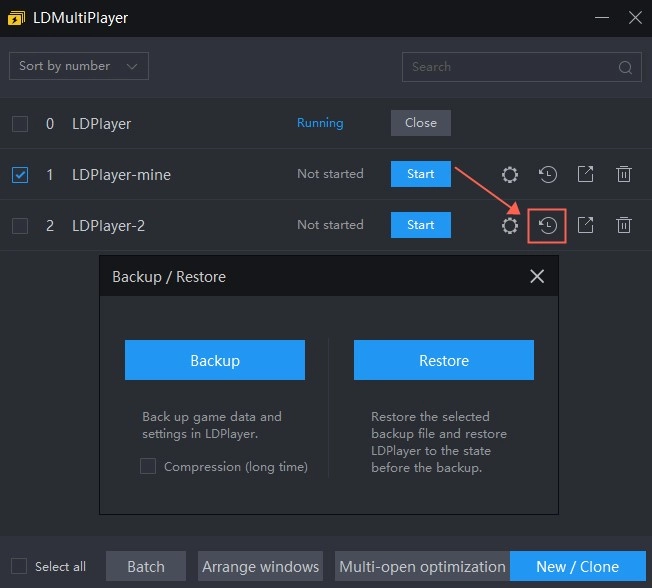Delete the LDPlayer-mine instance

623,174
